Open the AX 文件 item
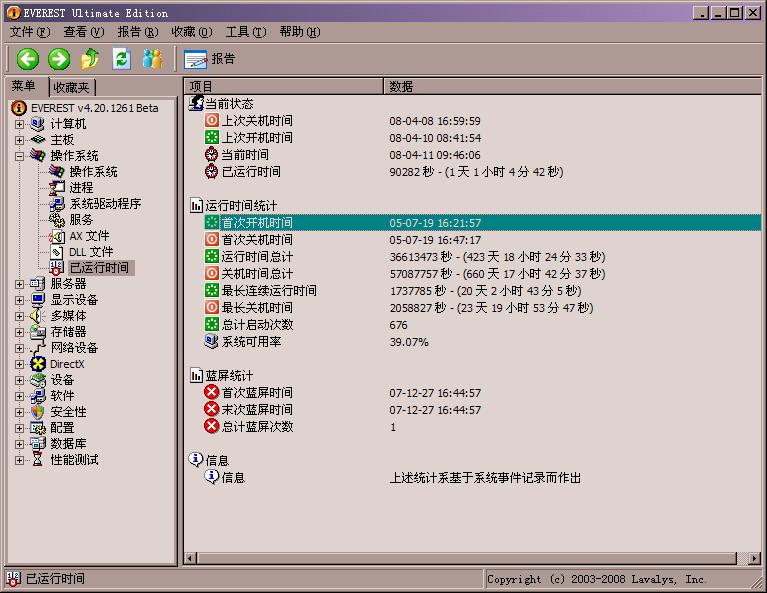 click(x=89, y=236)
